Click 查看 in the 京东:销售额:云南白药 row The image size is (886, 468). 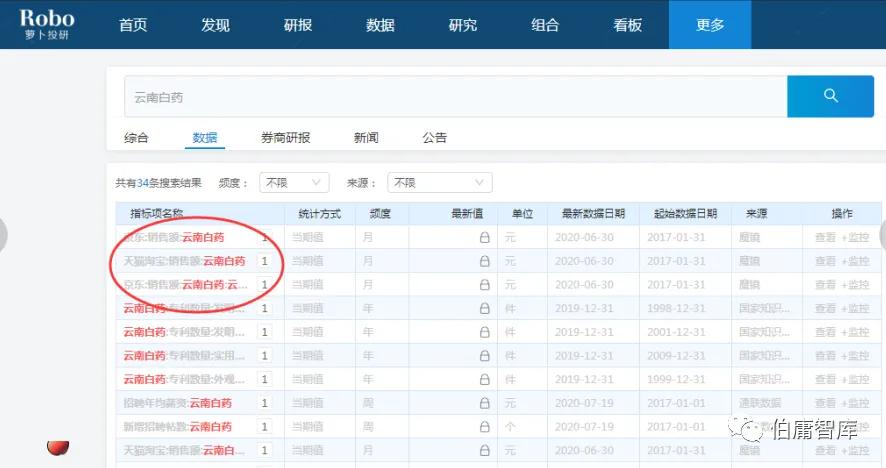click(x=825, y=237)
